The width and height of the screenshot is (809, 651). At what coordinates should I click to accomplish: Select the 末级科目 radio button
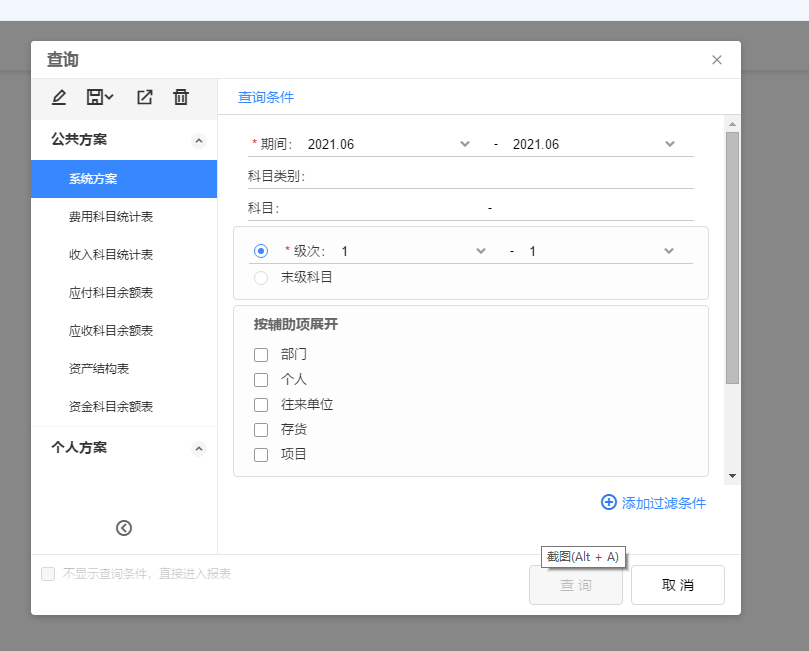pyautogui.click(x=261, y=278)
